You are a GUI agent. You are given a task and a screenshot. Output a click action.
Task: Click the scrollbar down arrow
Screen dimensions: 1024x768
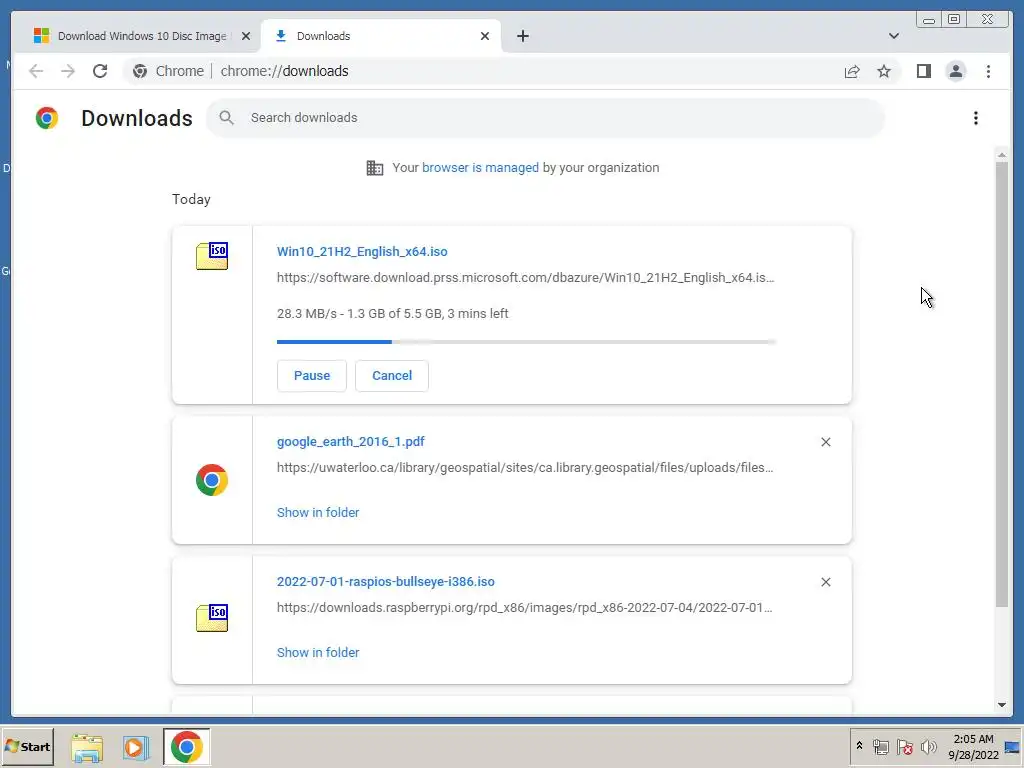[1002, 705]
